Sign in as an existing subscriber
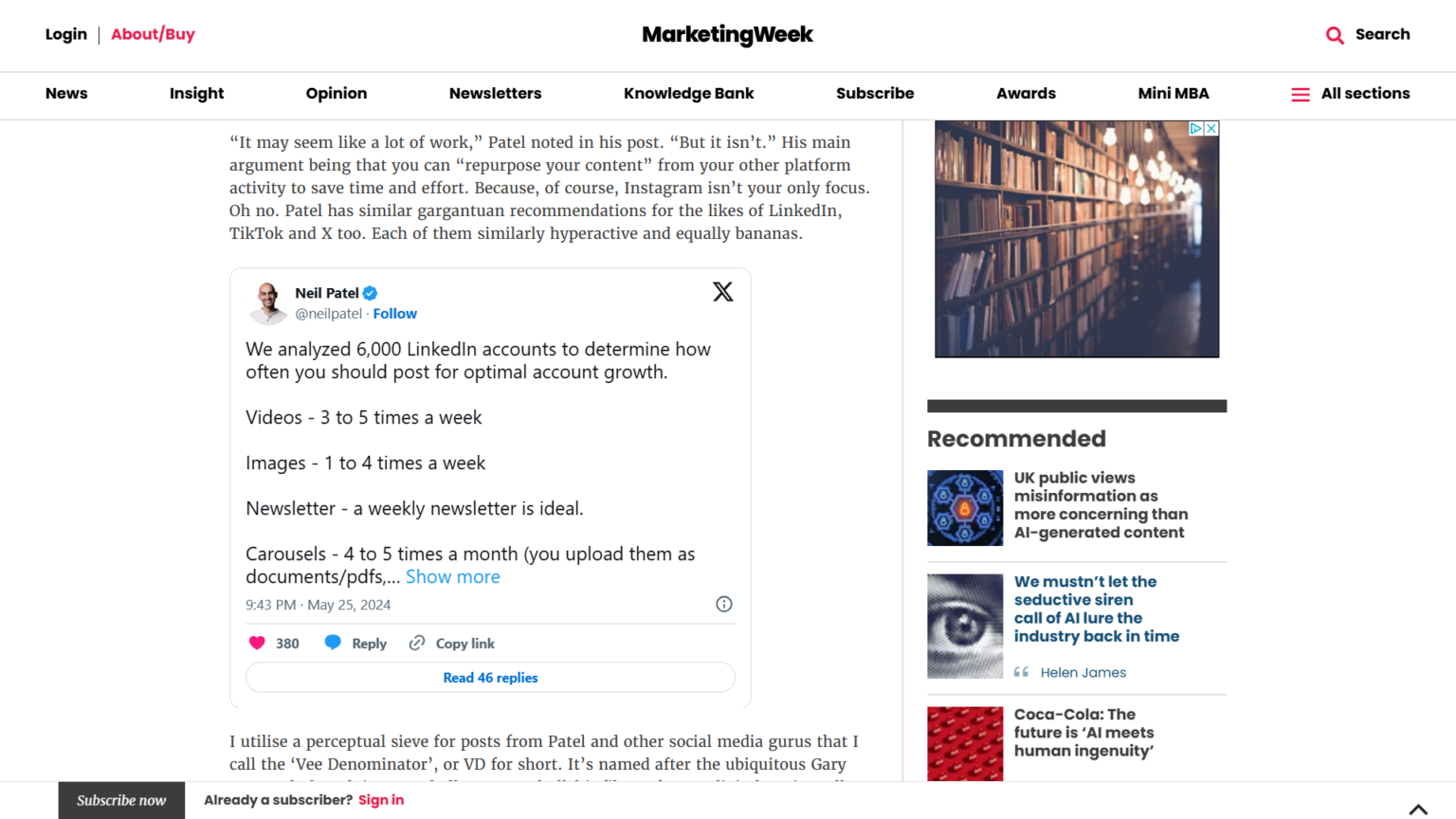1456x819 pixels. click(381, 800)
